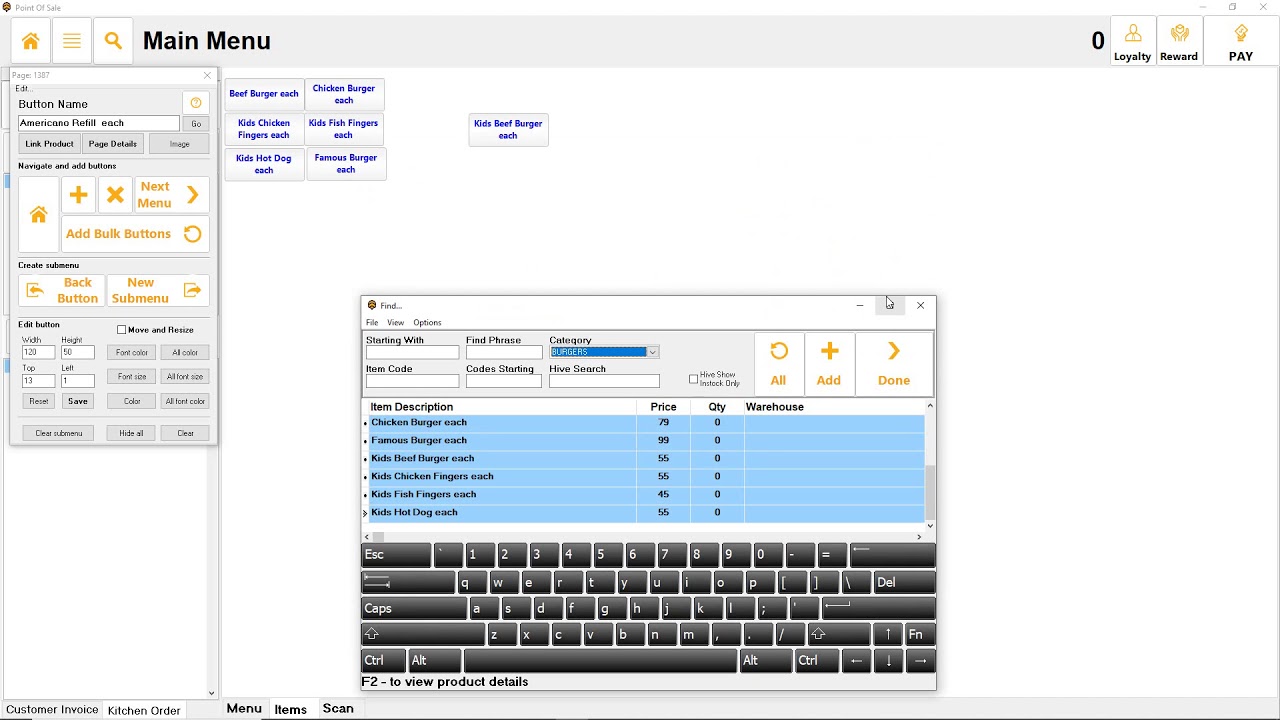The height and width of the screenshot is (720, 1280).
Task: Open the Category BURGERS dropdown
Action: 604,352
